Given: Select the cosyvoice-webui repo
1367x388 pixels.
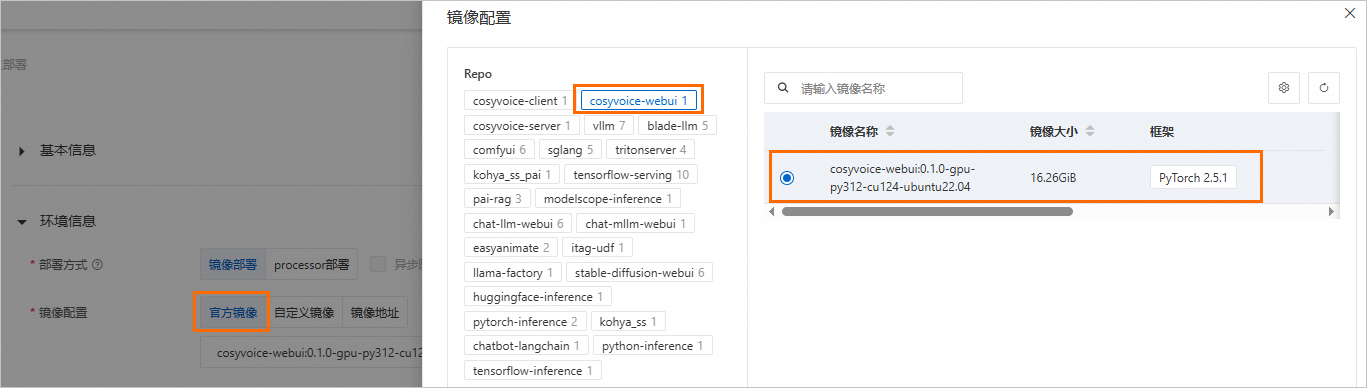Looking at the screenshot, I should pos(638,101).
